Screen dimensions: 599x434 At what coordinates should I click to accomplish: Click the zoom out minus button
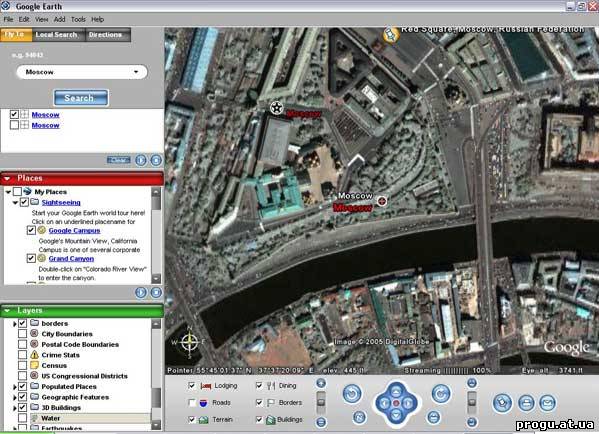[x=321, y=422]
